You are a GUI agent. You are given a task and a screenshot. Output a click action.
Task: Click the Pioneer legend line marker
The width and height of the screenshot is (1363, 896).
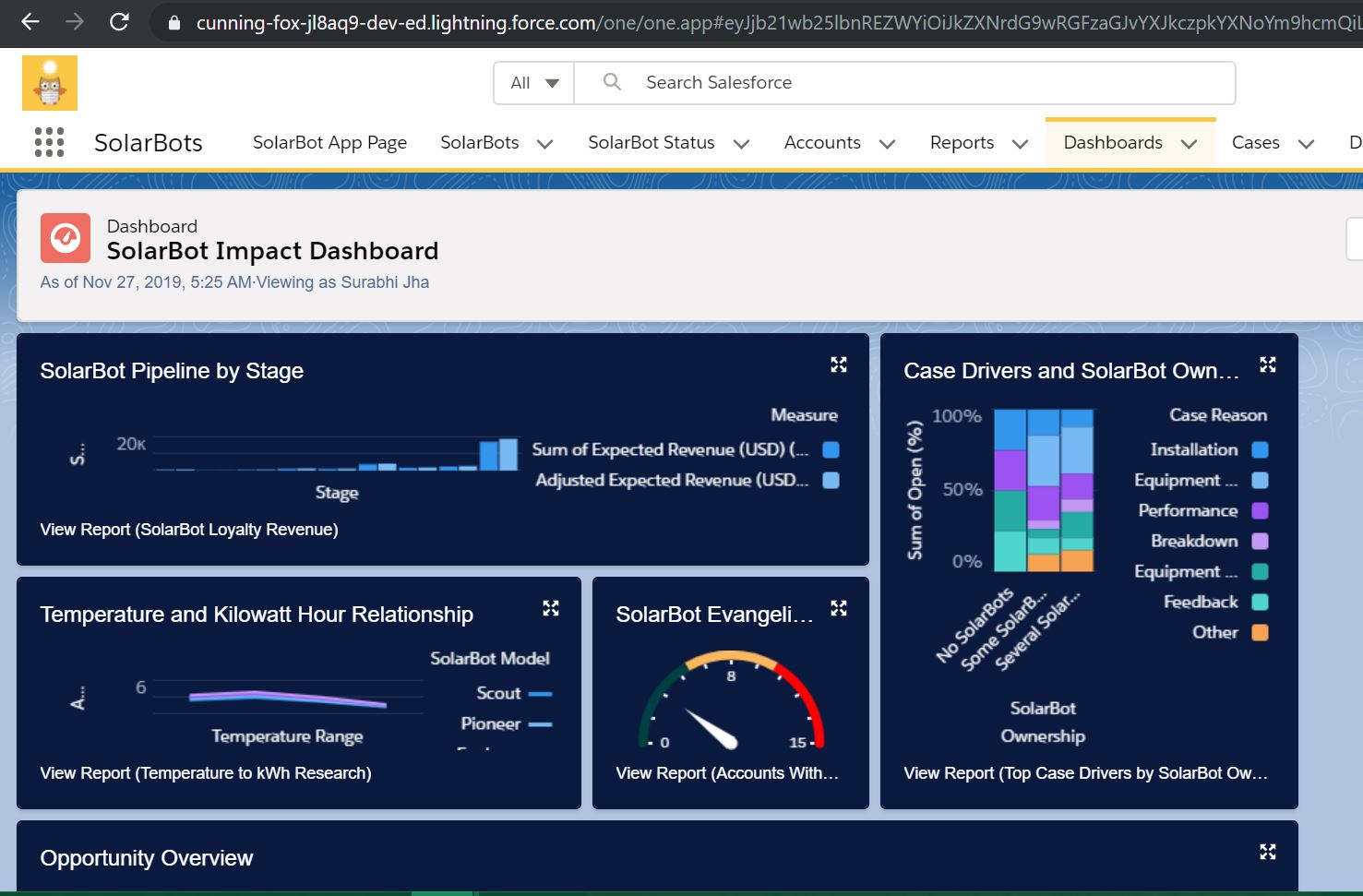click(540, 724)
